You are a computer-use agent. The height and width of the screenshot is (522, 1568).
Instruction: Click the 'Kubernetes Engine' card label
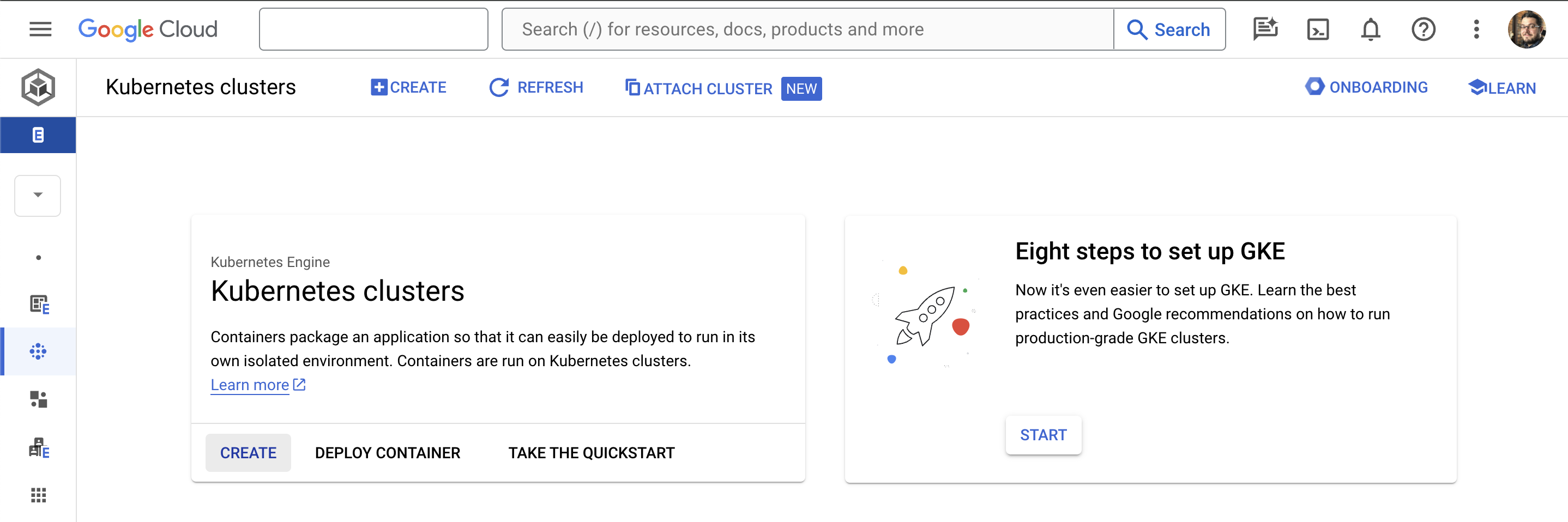[270, 262]
